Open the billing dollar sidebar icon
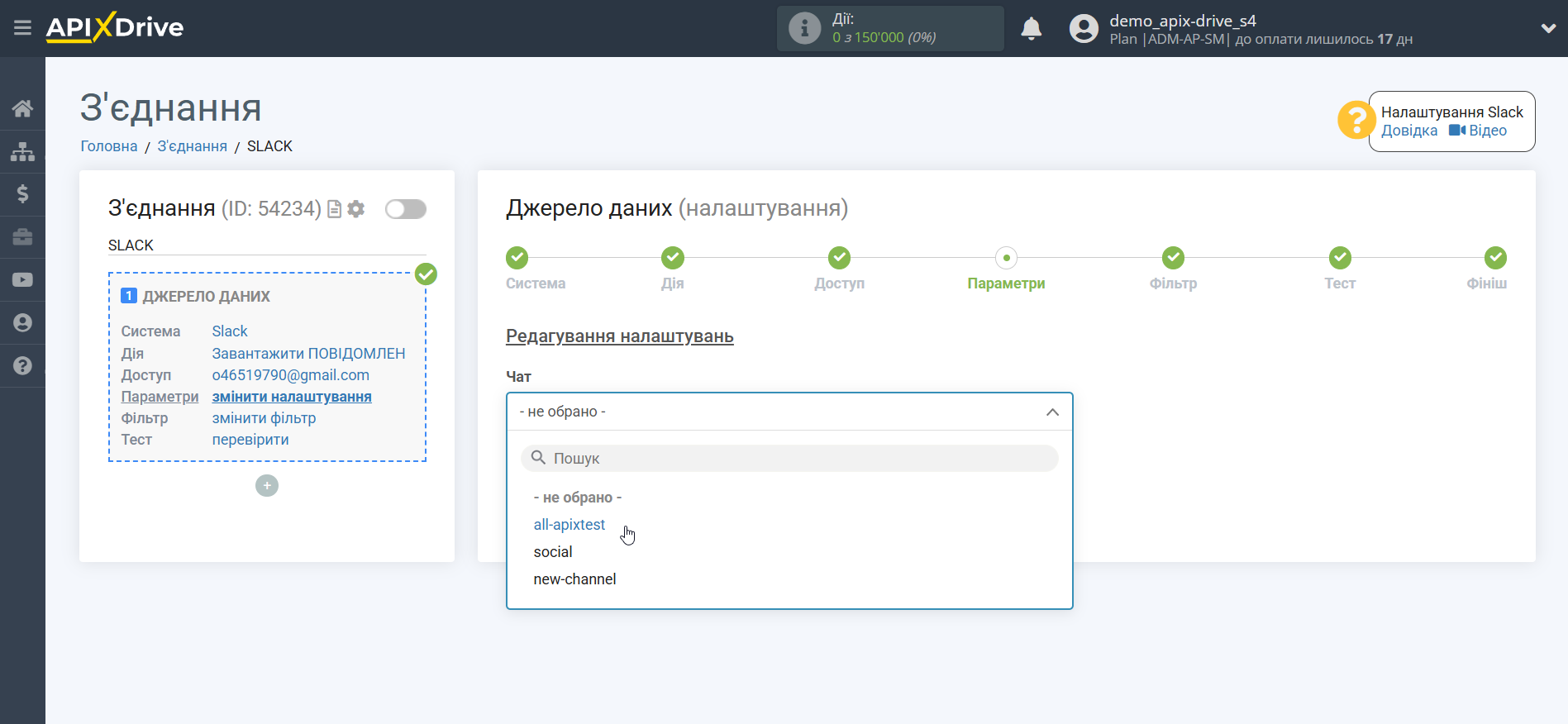This screenshot has width=1568, height=724. 22,194
